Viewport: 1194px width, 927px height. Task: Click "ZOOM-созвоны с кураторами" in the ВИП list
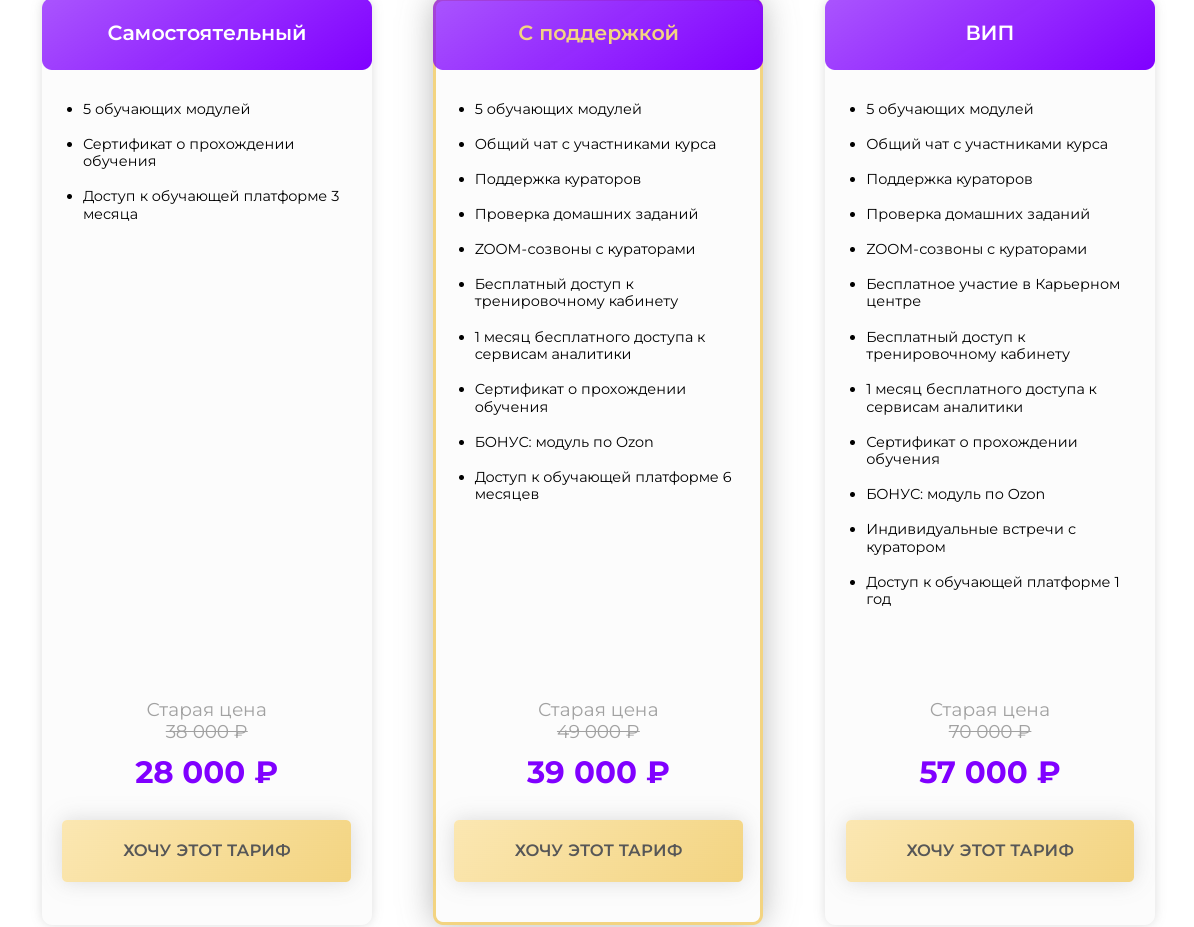click(x=976, y=249)
